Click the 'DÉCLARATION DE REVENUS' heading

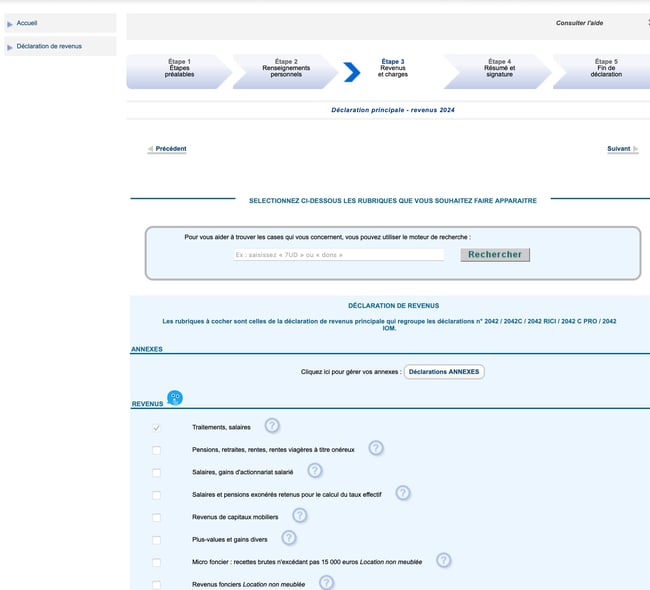pyautogui.click(x=393, y=306)
